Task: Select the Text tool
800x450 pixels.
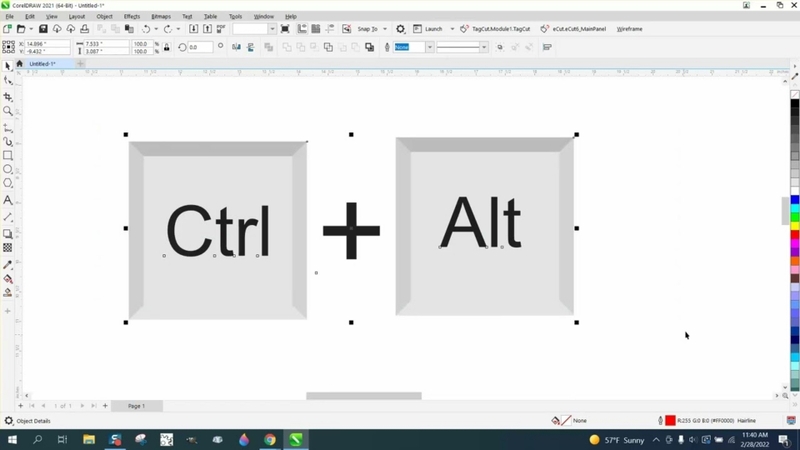Action: (8, 200)
